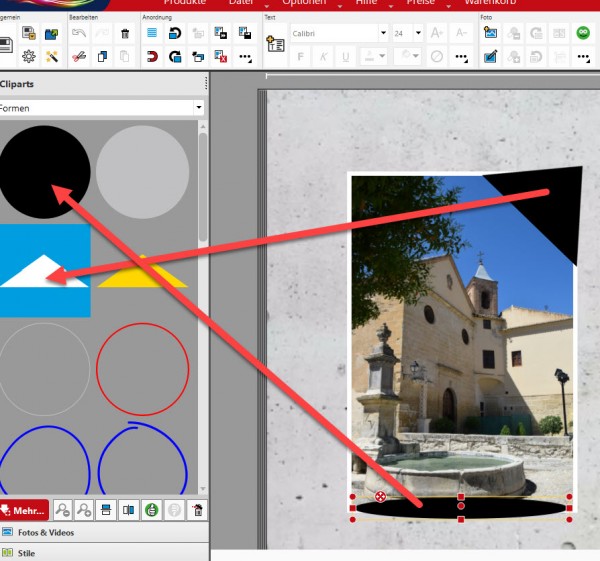This screenshot has height=561, width=600.
Task: Click the add photo icon in Foto group
Action: click(490, 33)
